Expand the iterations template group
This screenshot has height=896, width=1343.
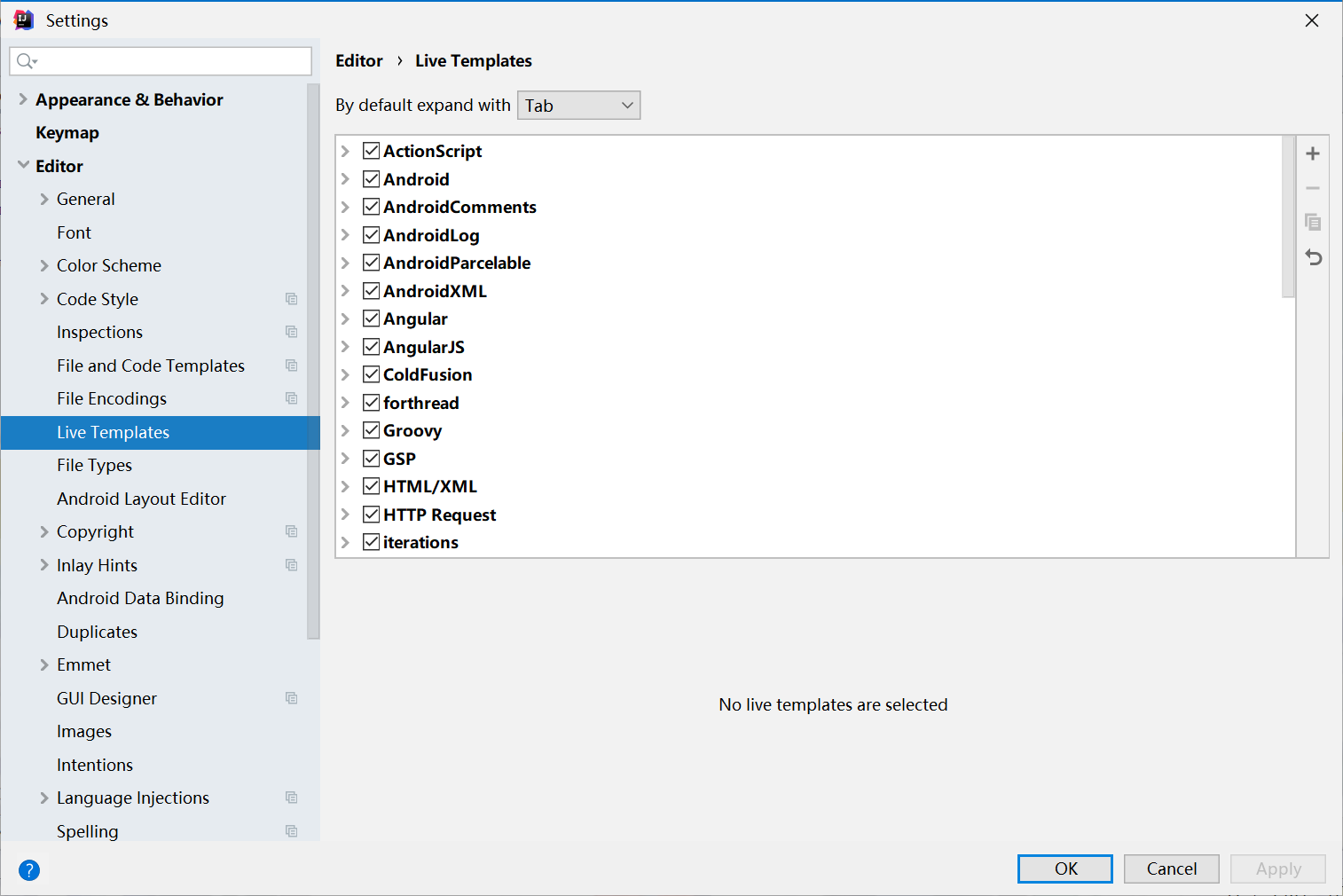coord(346,542)
